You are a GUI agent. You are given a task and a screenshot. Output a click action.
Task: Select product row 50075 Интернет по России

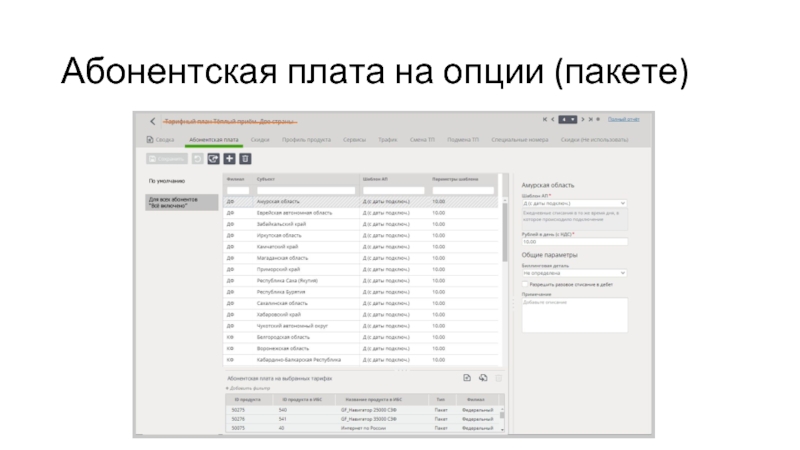[x=363, y=428]
